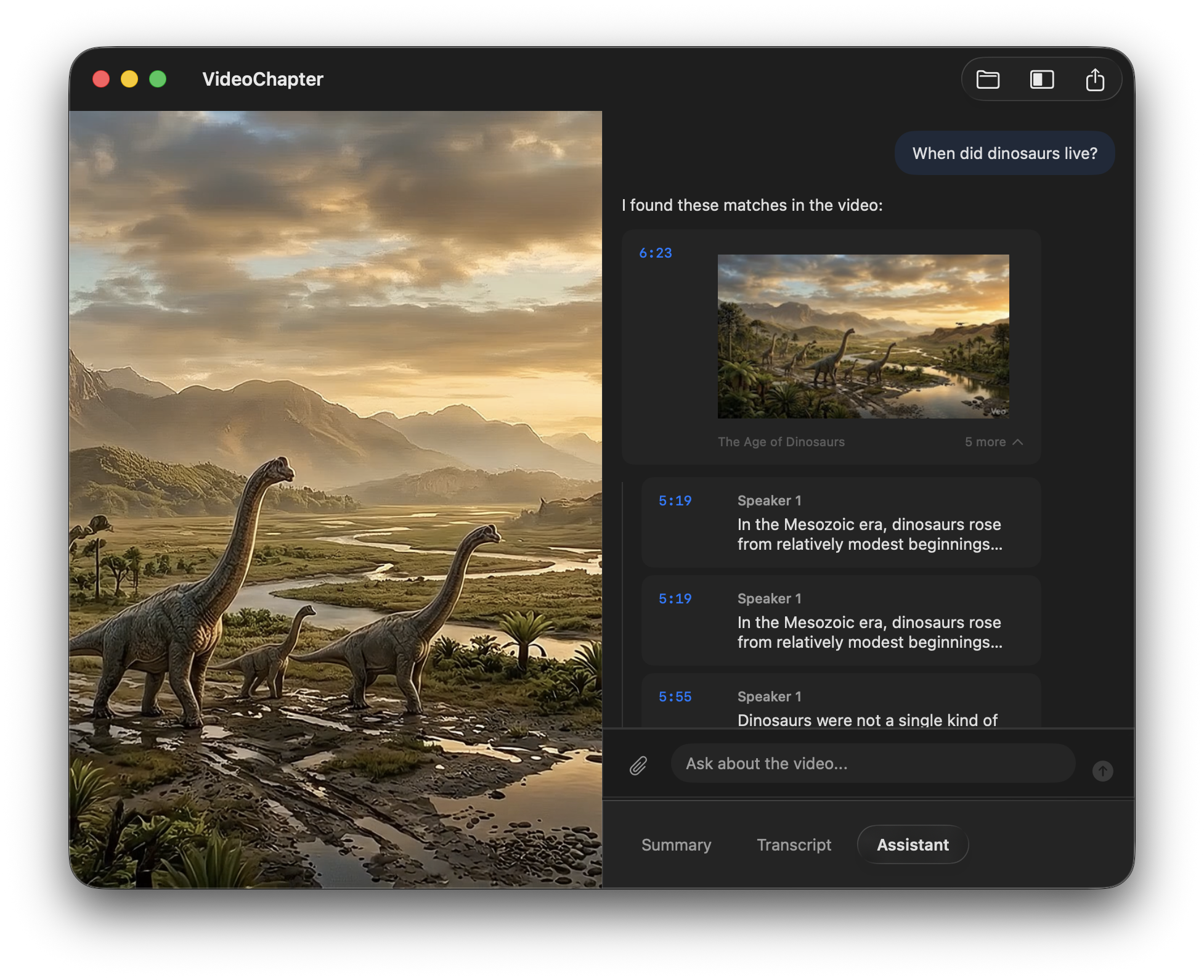Click the 5 more label
The height and width of the screenshot is (980, 1204).
[x=985, y=442]
